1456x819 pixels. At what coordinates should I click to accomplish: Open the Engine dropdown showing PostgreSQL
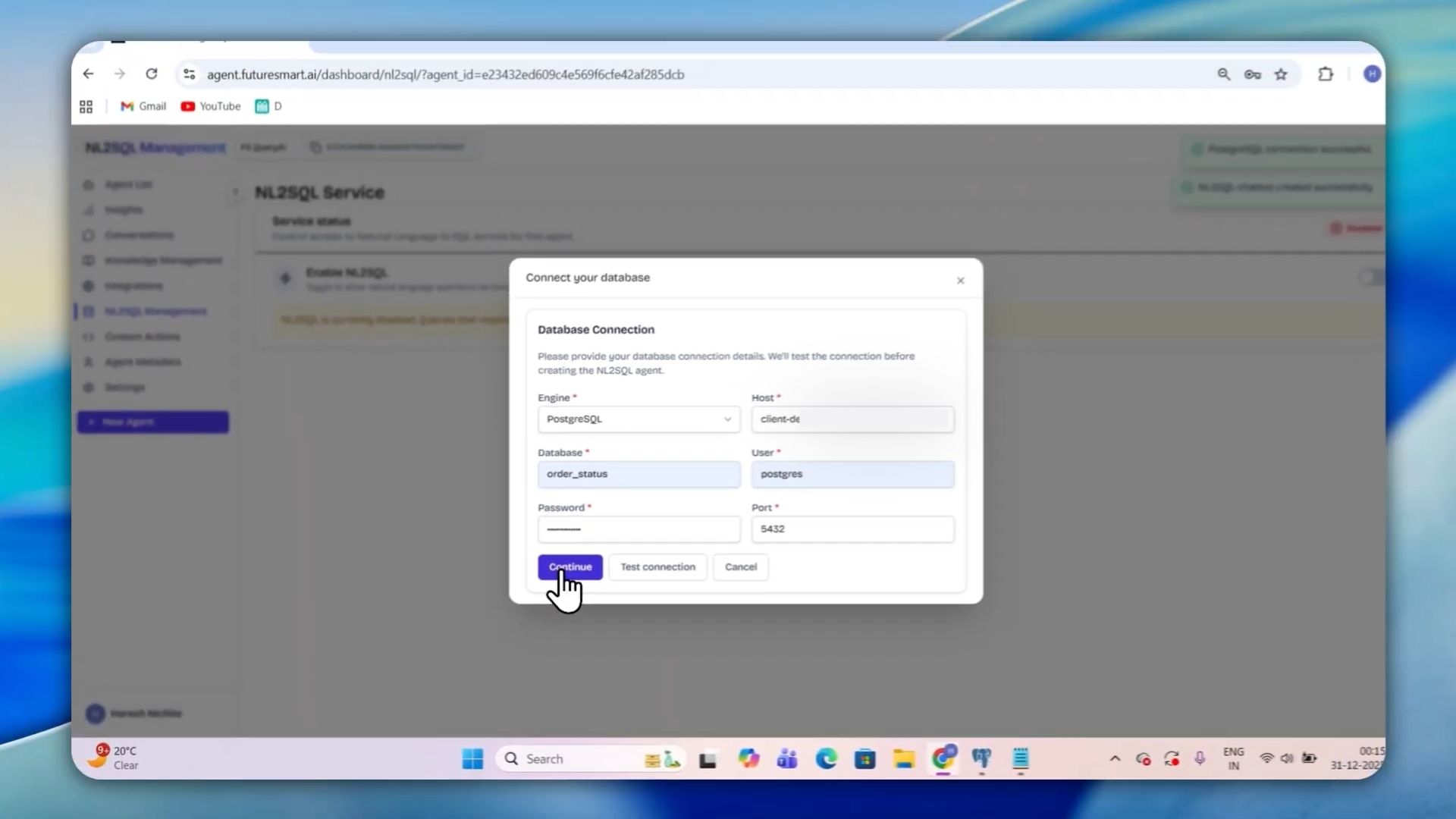(x=639, y=419)
